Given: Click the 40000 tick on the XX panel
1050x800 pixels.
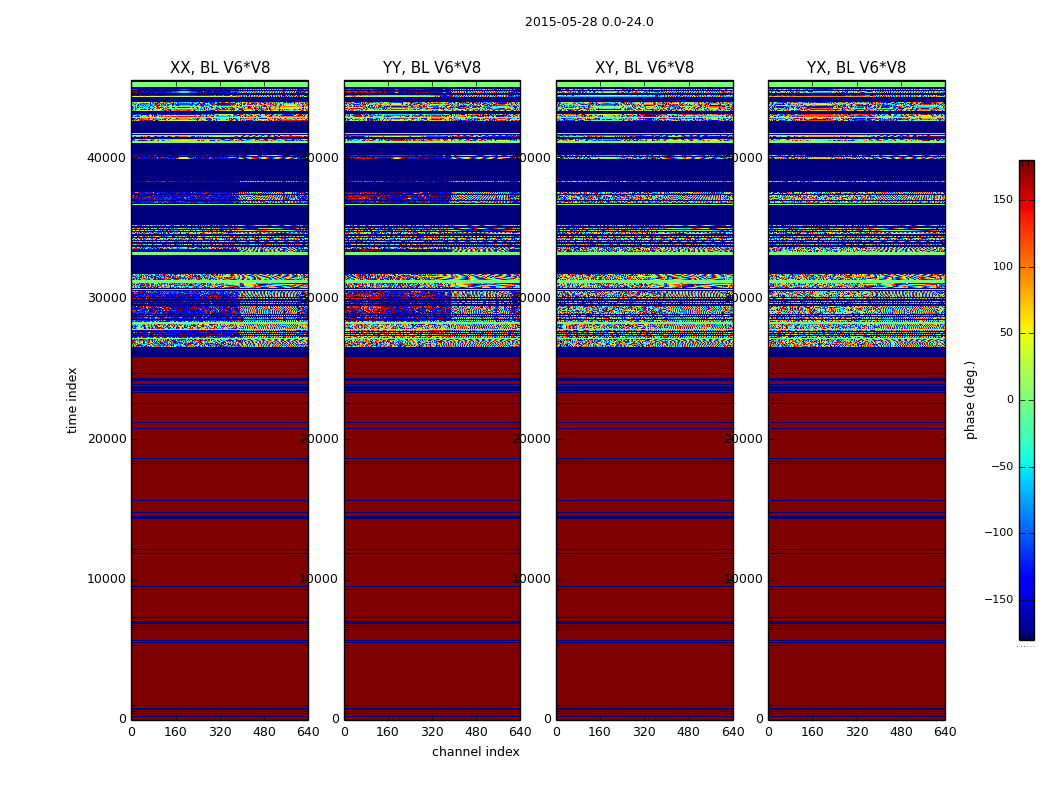Looking at the screenshot, I should click(106, 157).
